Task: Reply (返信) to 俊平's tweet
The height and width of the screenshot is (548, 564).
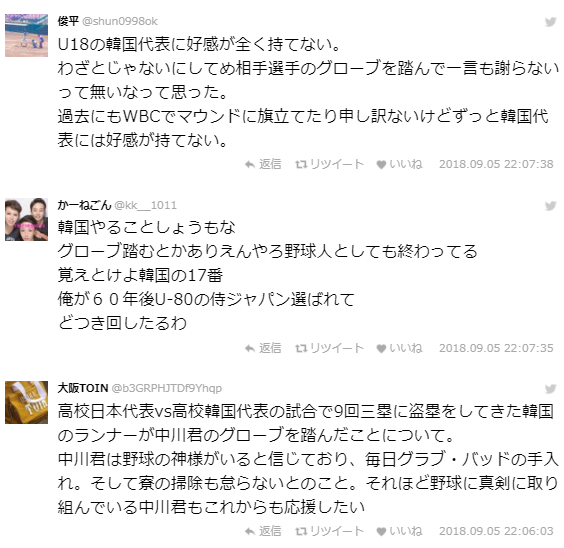Action: click(263, 164)
